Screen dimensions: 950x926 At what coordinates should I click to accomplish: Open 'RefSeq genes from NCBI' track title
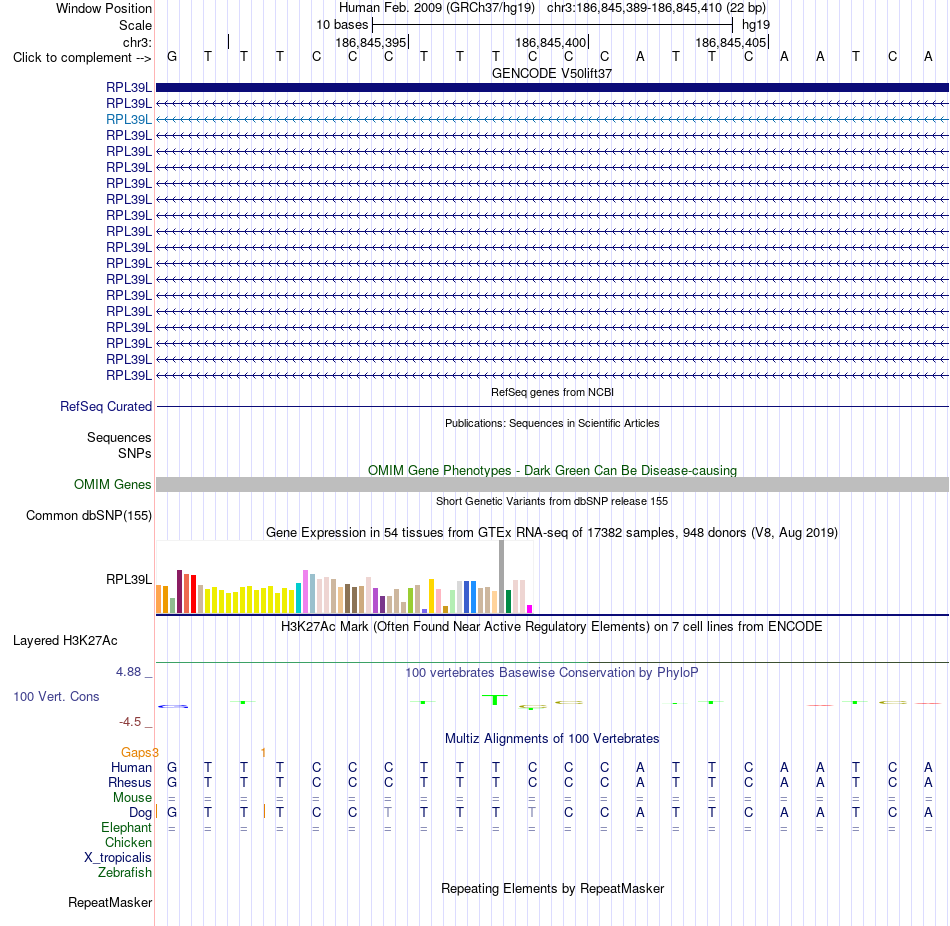[x=552, y=392]
